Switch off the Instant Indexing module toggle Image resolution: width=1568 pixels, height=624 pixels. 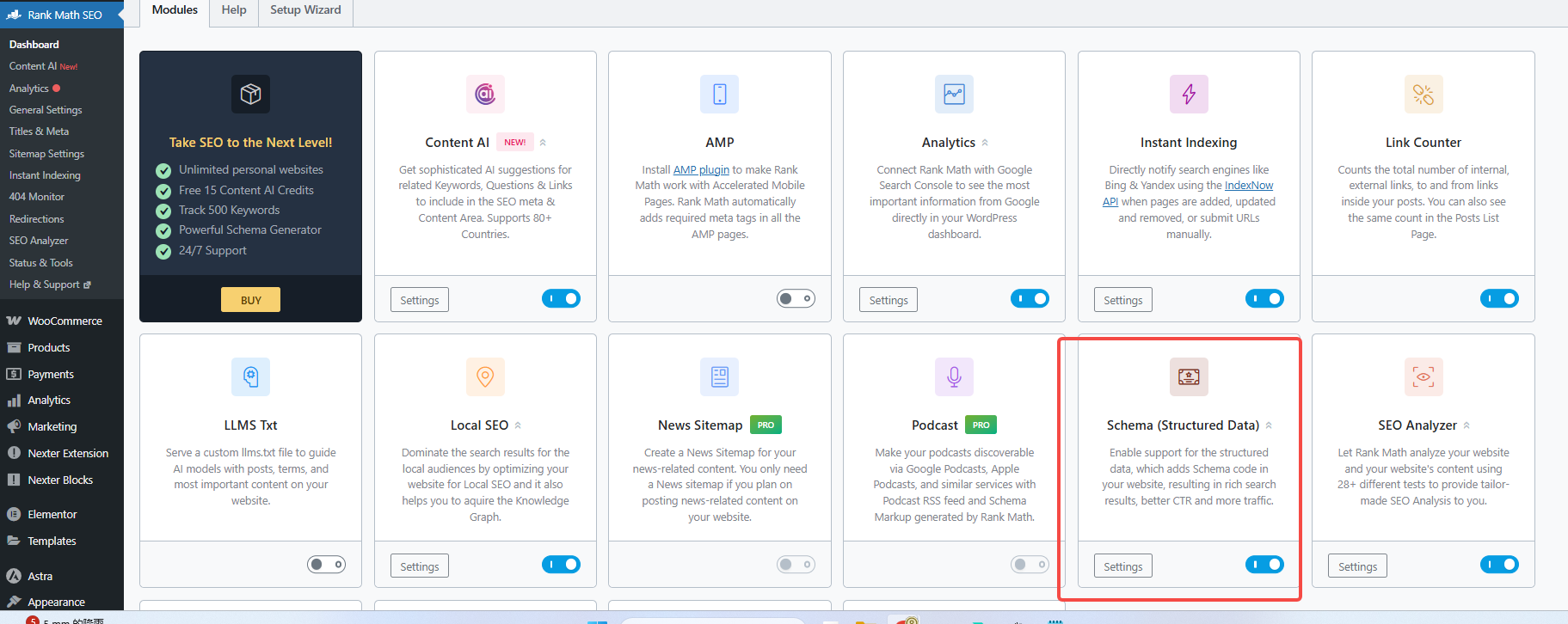1264,298
